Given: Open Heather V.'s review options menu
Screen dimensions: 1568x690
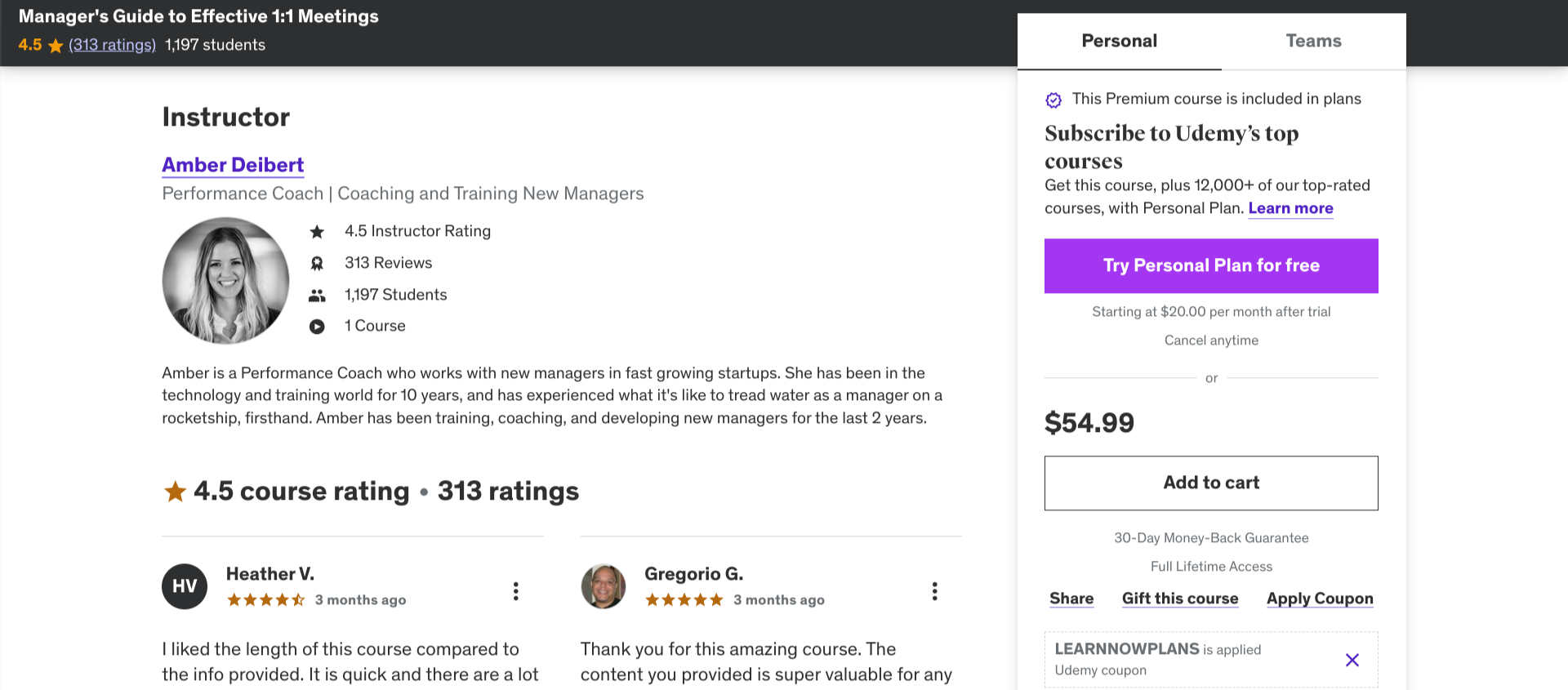Looking at the screenshot, I should 515,590.
